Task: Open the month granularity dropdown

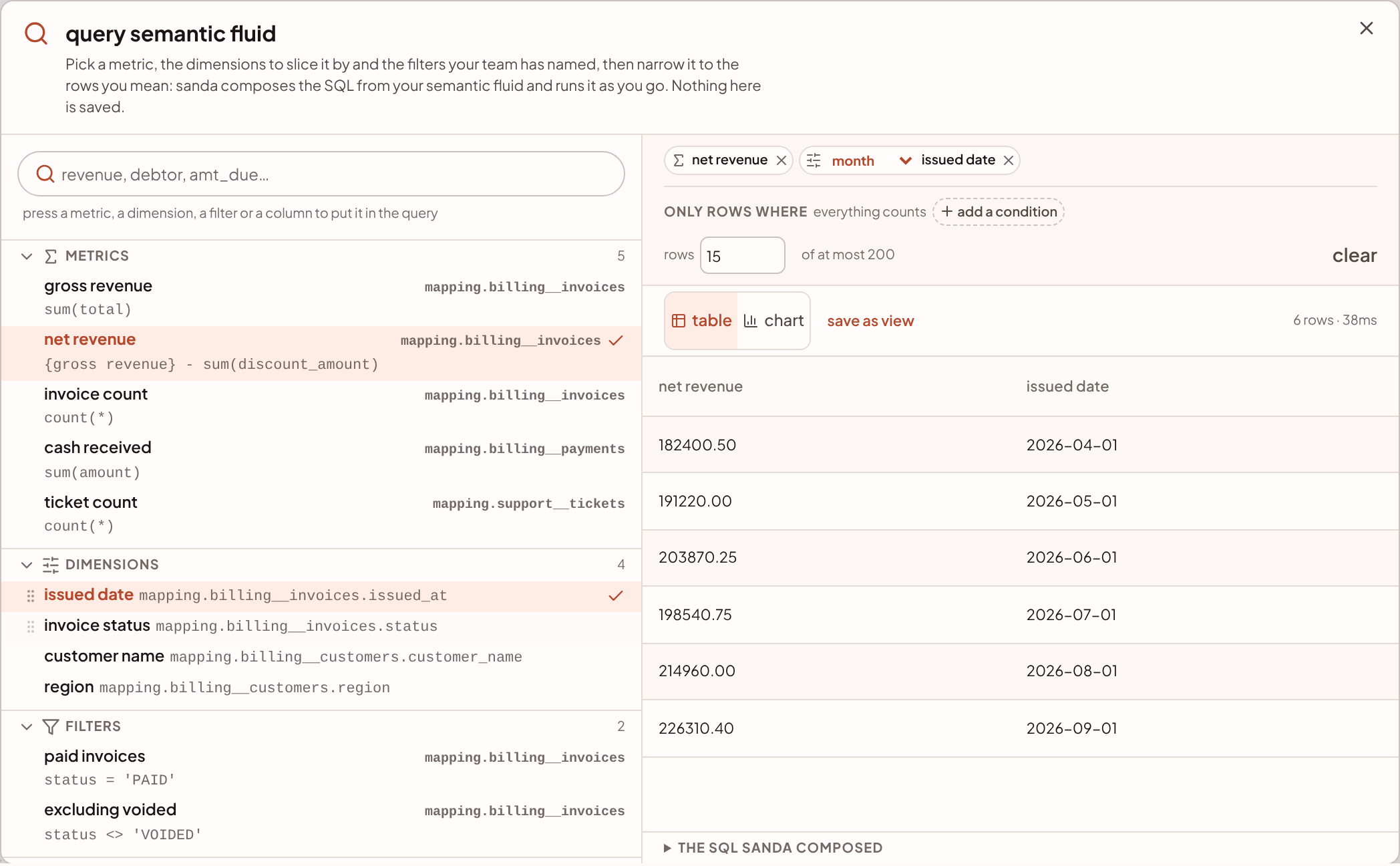Action: [871, 160]
